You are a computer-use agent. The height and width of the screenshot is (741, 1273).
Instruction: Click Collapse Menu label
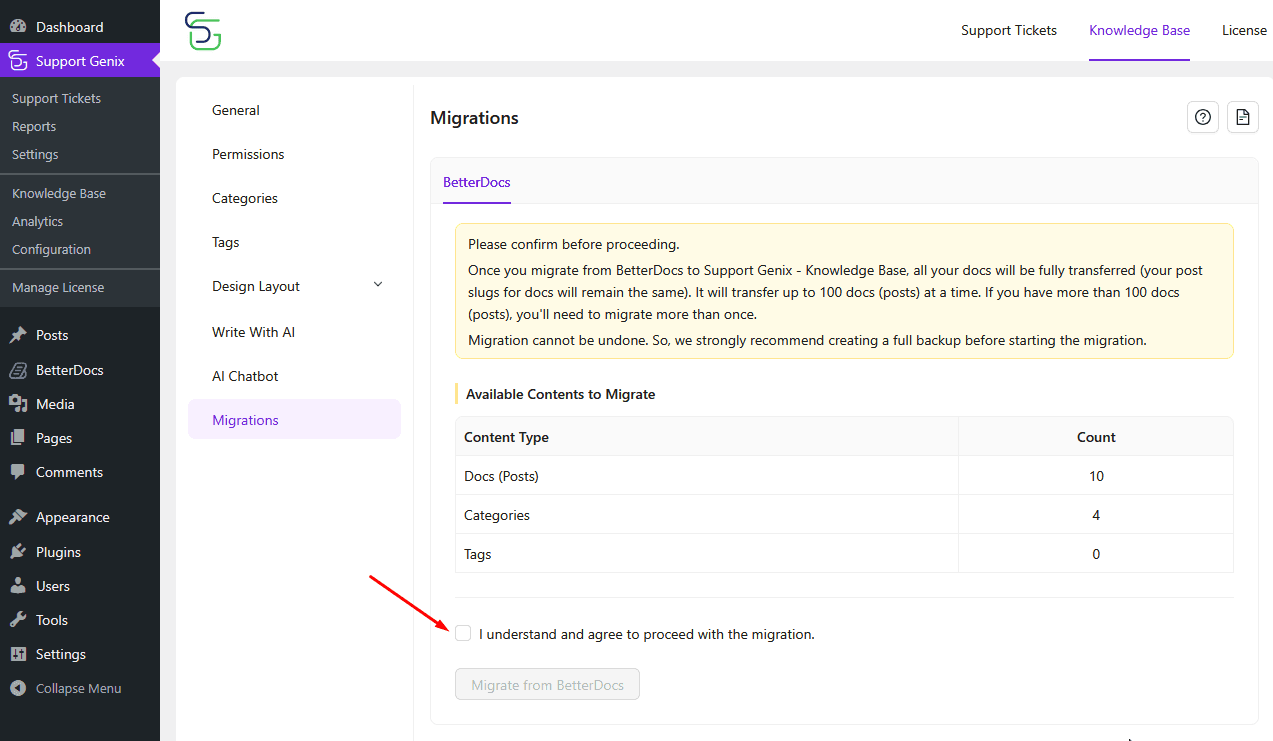78,688
